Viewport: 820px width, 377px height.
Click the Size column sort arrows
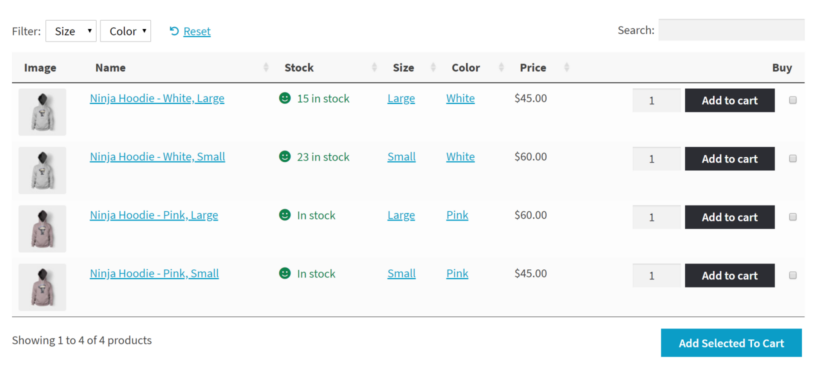click(x=433, y=67)
